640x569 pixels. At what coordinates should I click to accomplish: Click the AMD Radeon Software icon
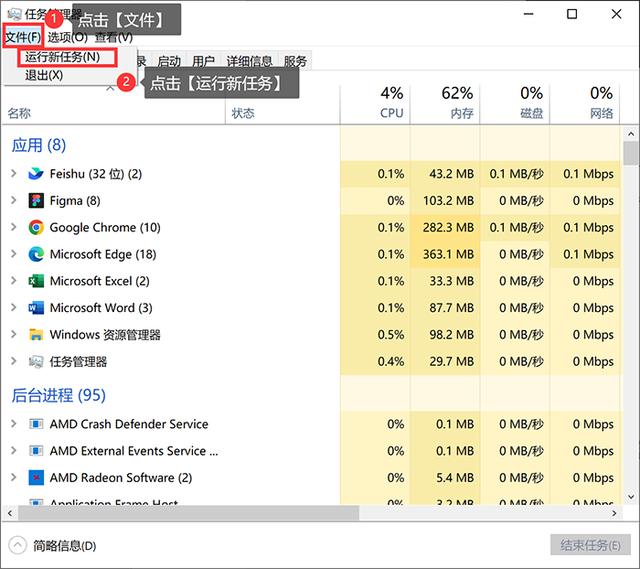click(37, 478)
